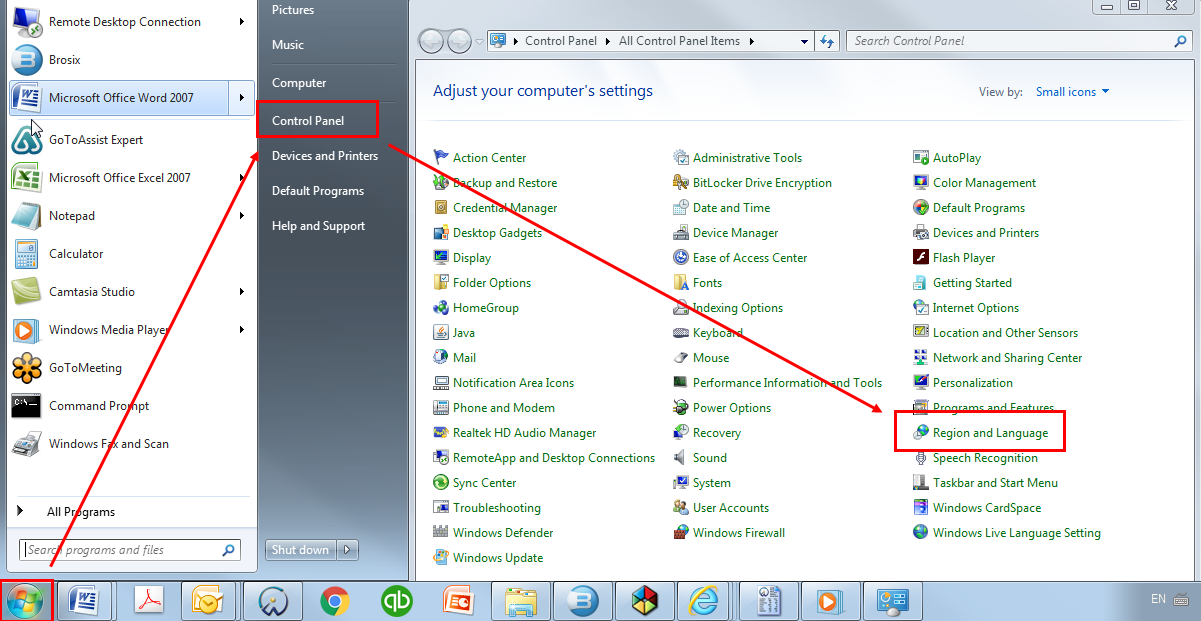Open User Accounts
This screenshot has width=1201, height=621.
pyautogui.click(x=721, y=508)
